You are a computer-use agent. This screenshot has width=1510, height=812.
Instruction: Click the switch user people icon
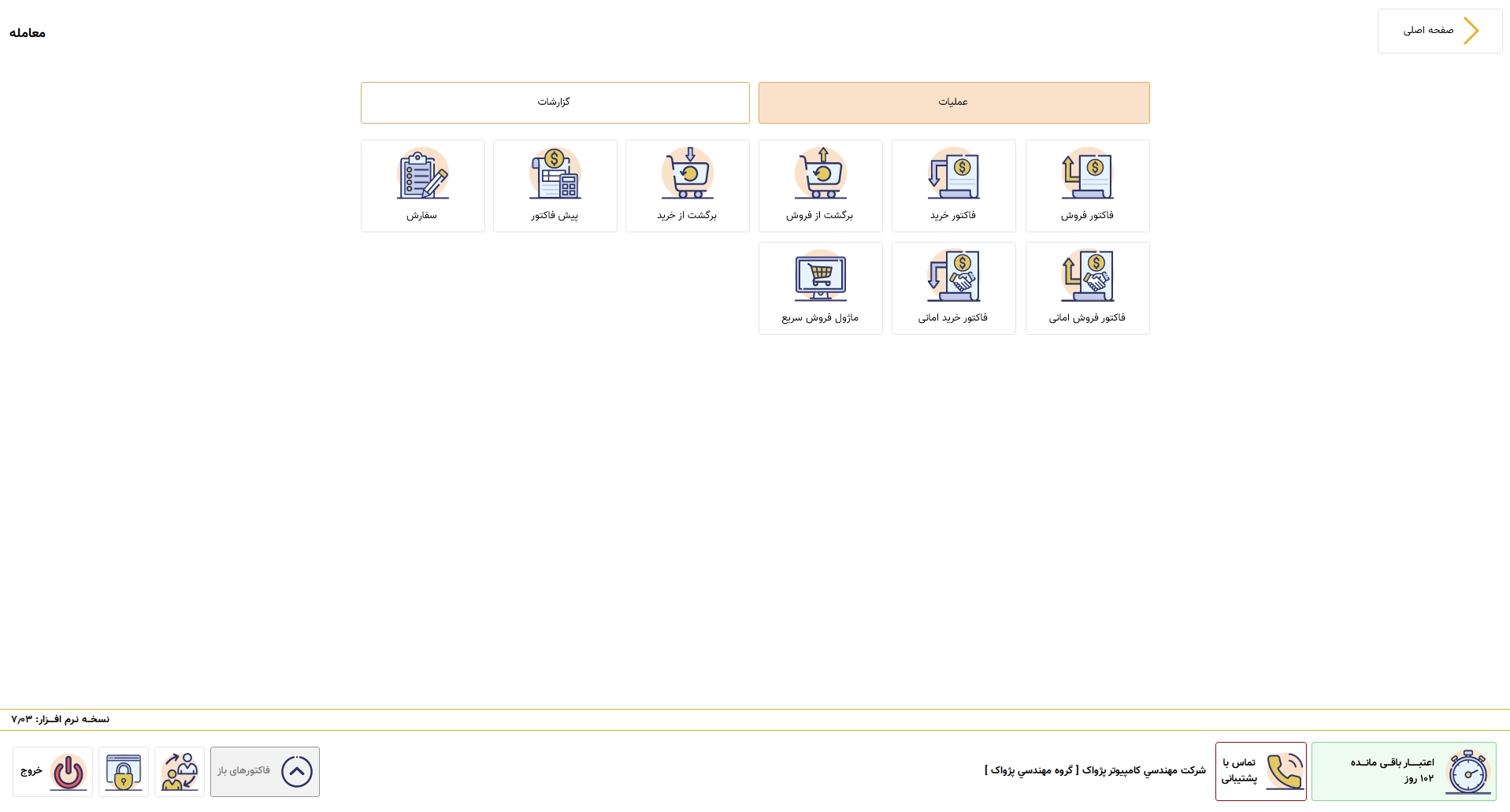pos(180,772)
